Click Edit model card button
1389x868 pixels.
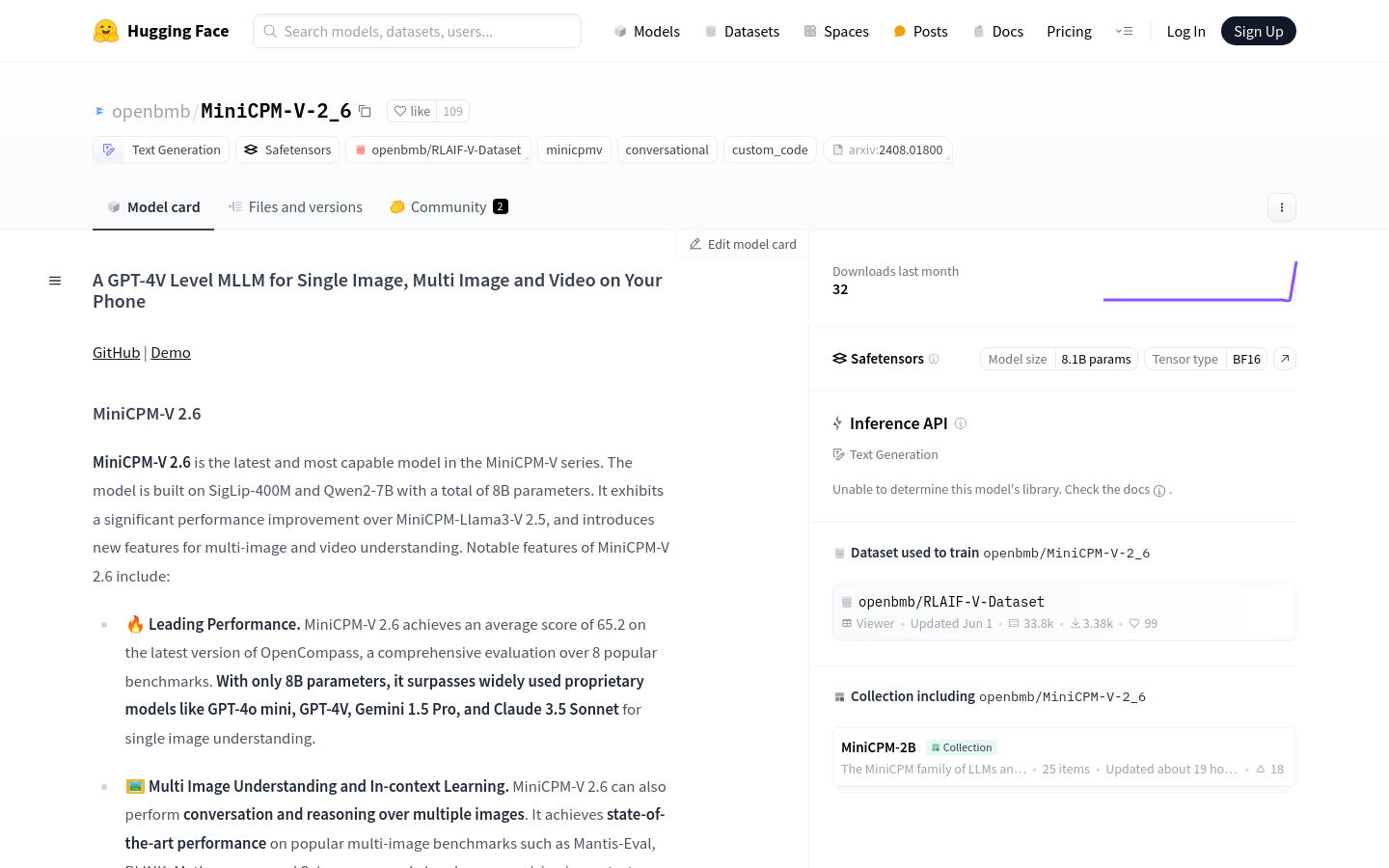pyautogui.click(x=743, y=244)
